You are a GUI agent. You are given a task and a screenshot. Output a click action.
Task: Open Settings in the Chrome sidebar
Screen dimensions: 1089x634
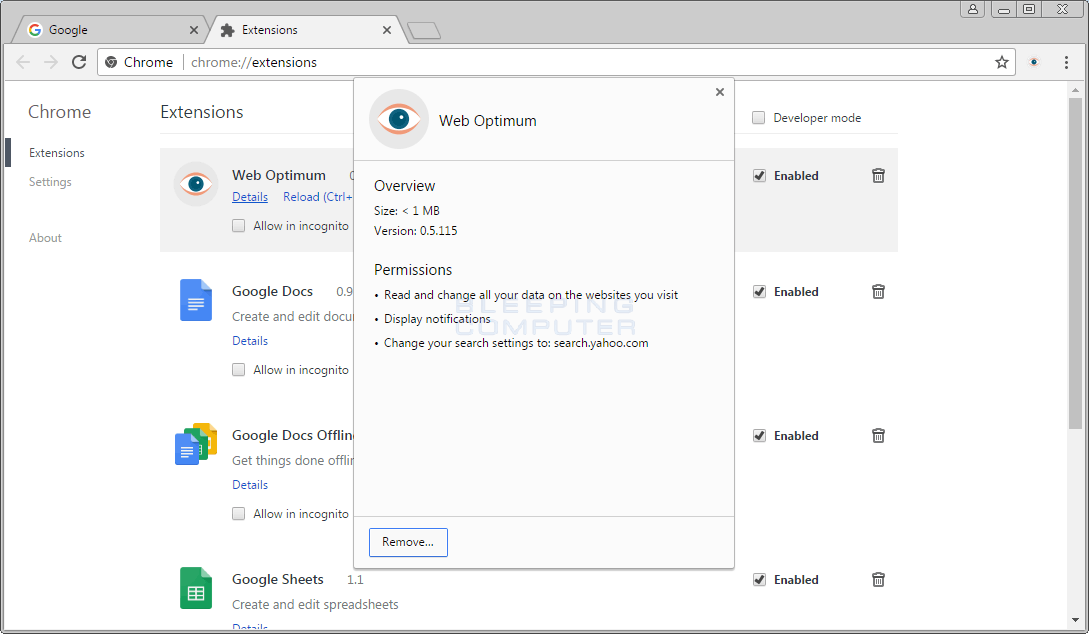(50, 182)
